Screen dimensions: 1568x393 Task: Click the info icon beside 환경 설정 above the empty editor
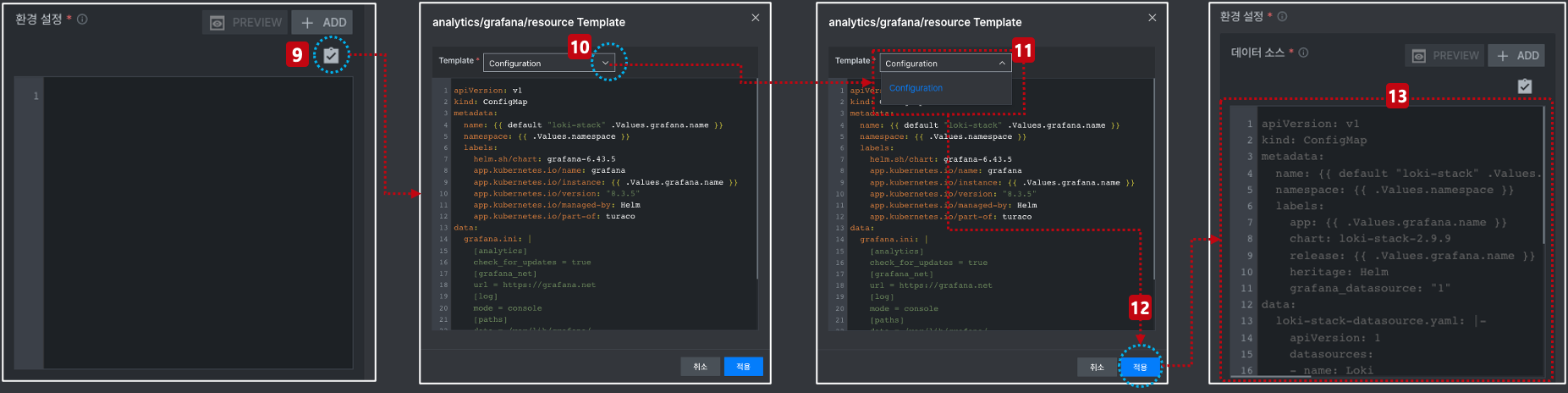coord(82,19)
